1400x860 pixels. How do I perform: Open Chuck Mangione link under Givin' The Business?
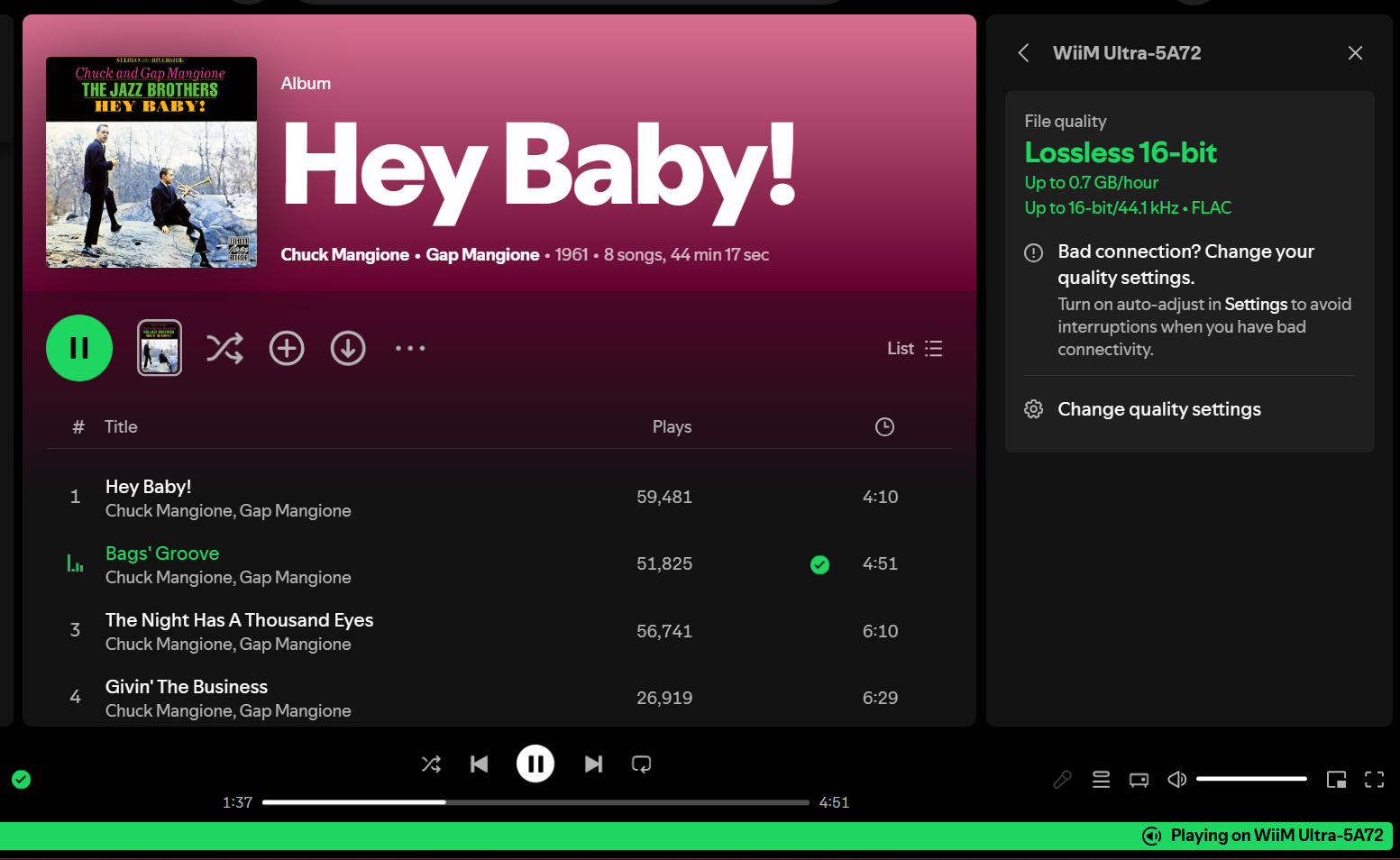[168, 711]
